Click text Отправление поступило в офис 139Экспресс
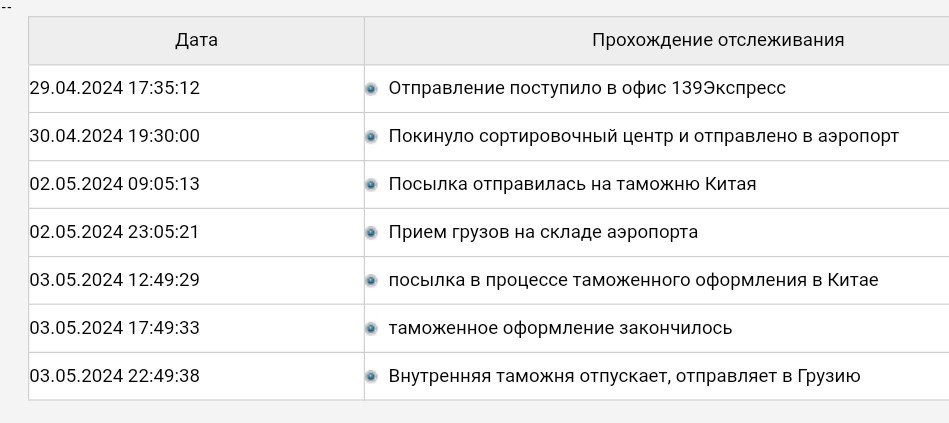 pyautogui.click(x=587, y=88)
